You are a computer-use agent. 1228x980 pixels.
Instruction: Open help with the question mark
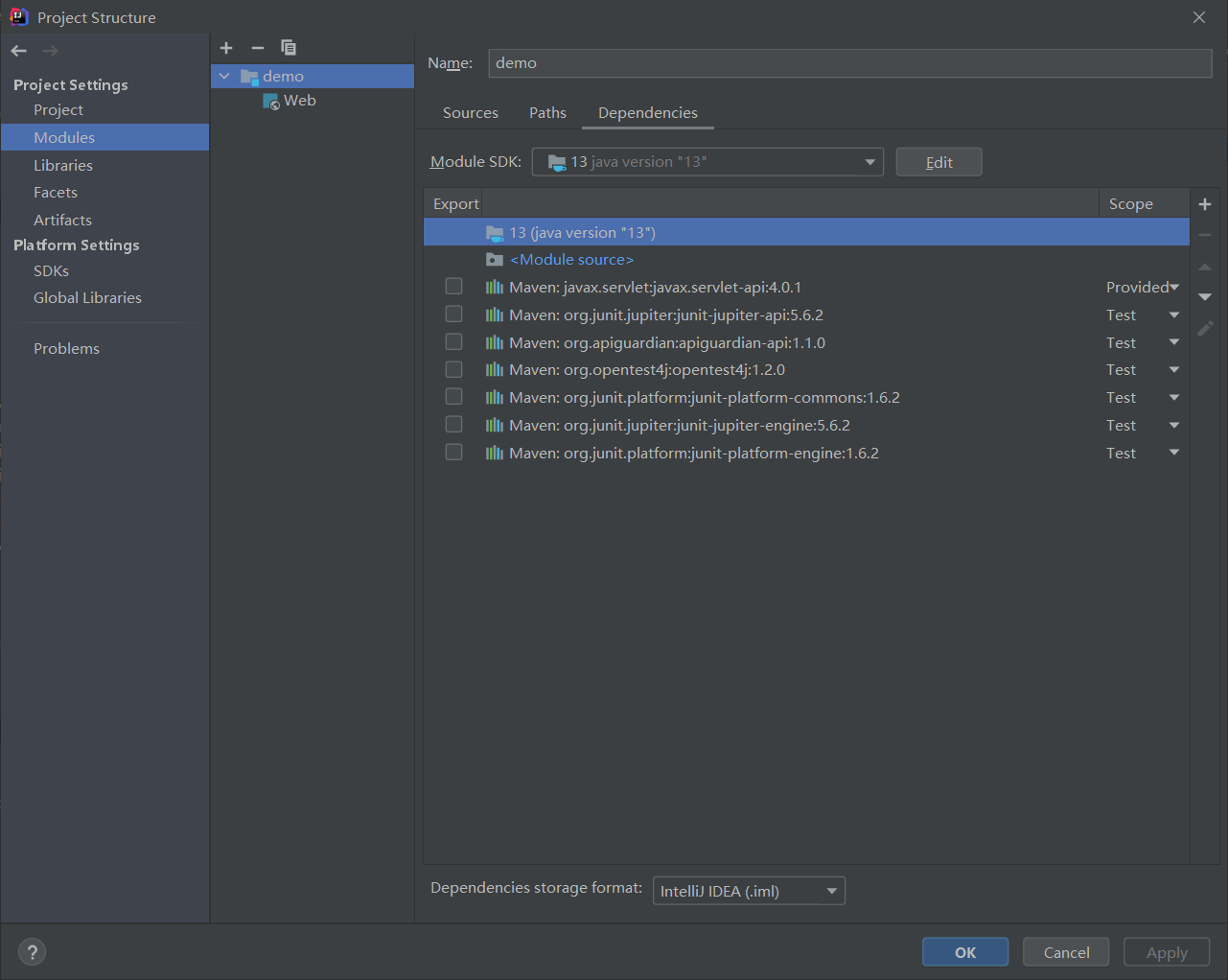(x=33, y=952)
